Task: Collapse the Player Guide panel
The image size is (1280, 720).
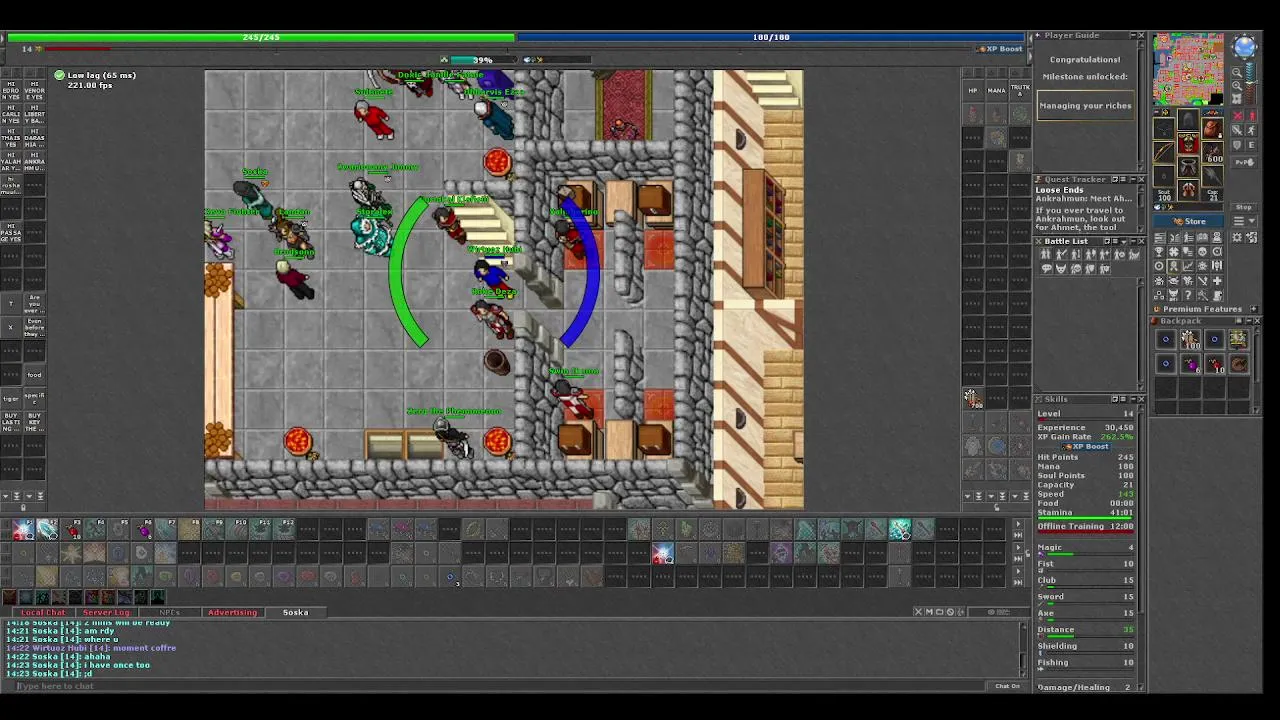Action: (x=1134, y=35)
